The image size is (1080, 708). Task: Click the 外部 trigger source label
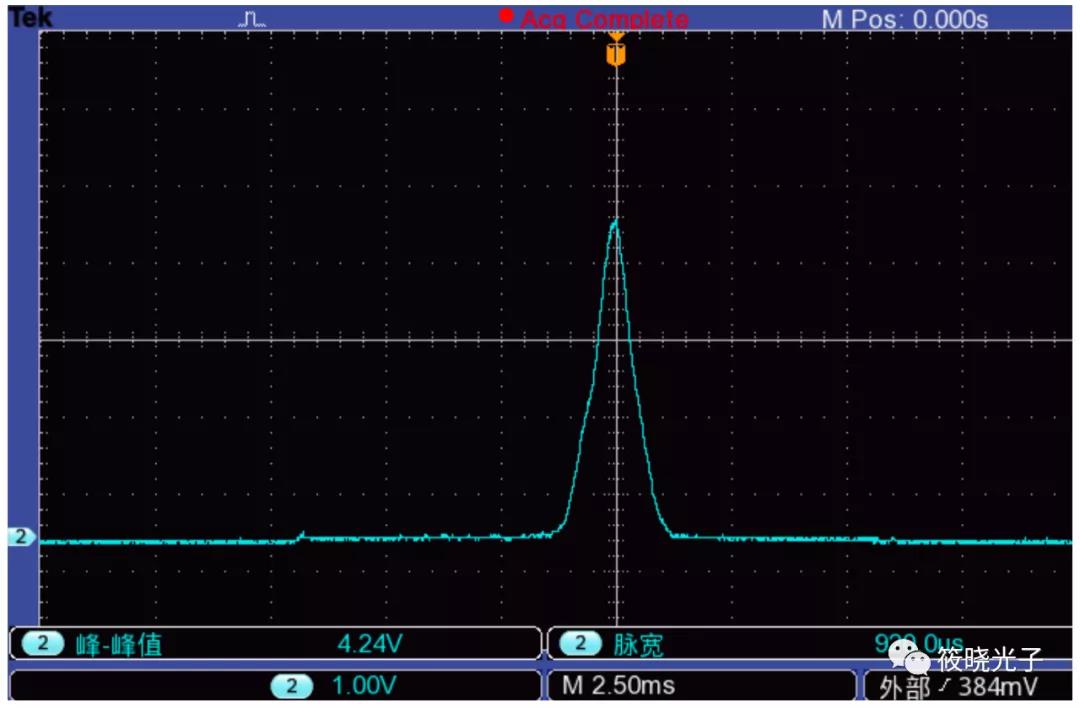904,687
